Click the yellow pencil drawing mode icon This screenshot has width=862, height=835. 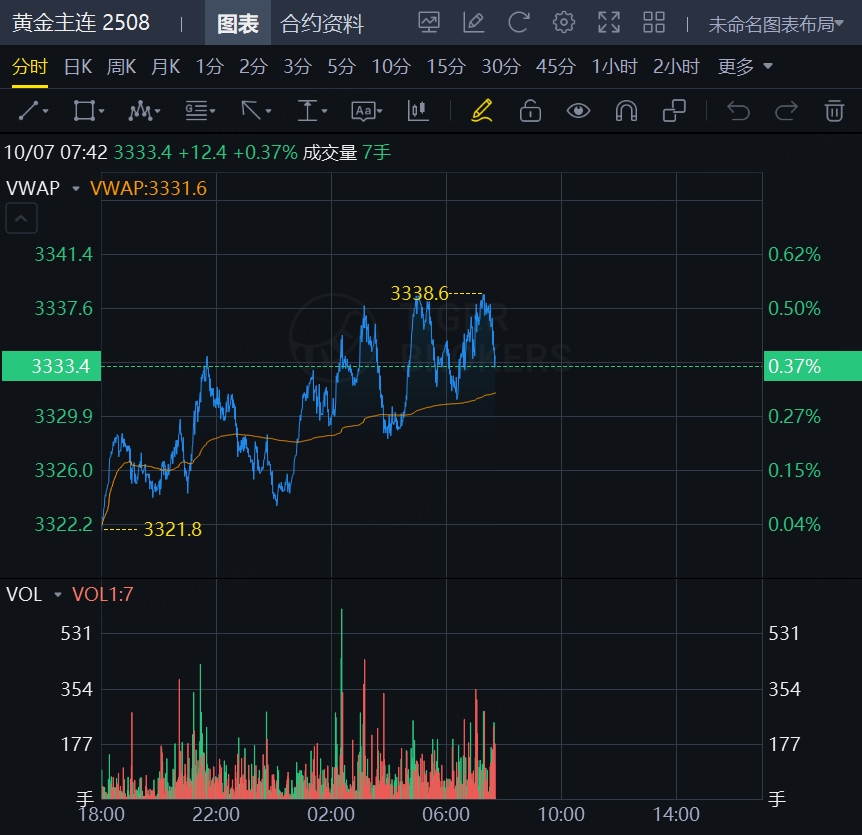482,110
